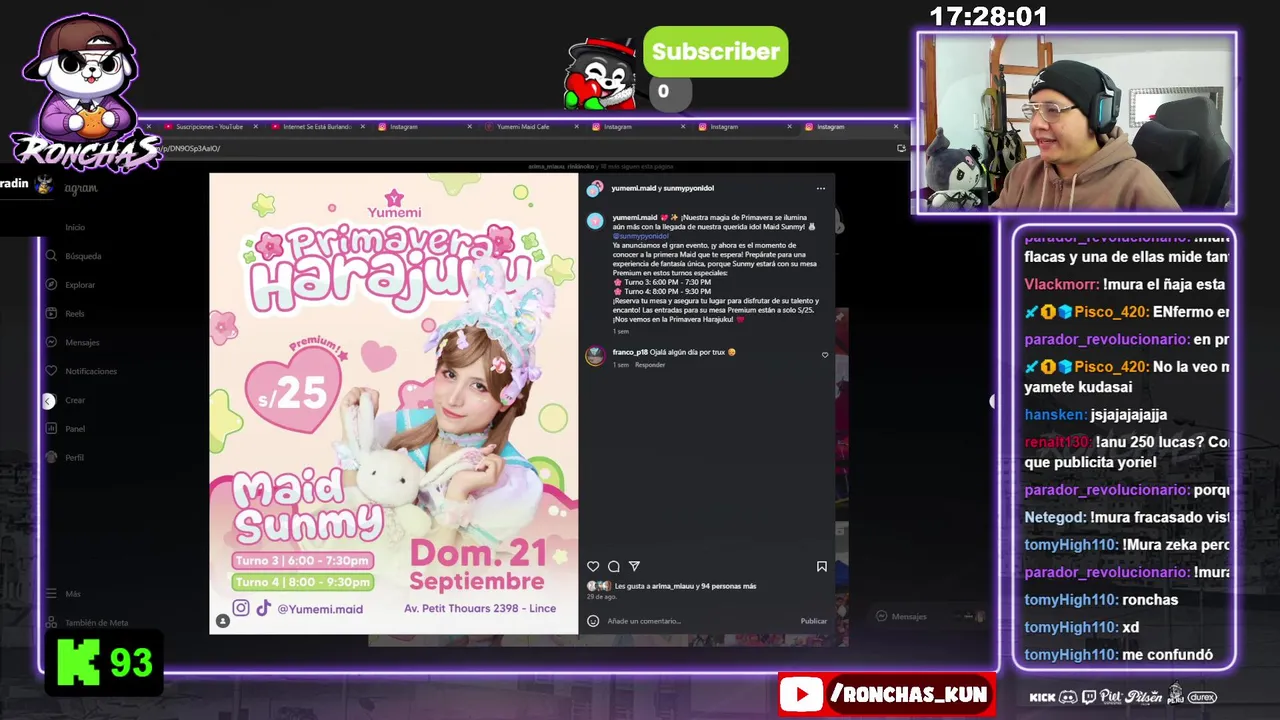Open Explorar in the Instagram sidebar
Image resolution: width=1280 pixels, height=720 pixels.
point(72,285)
